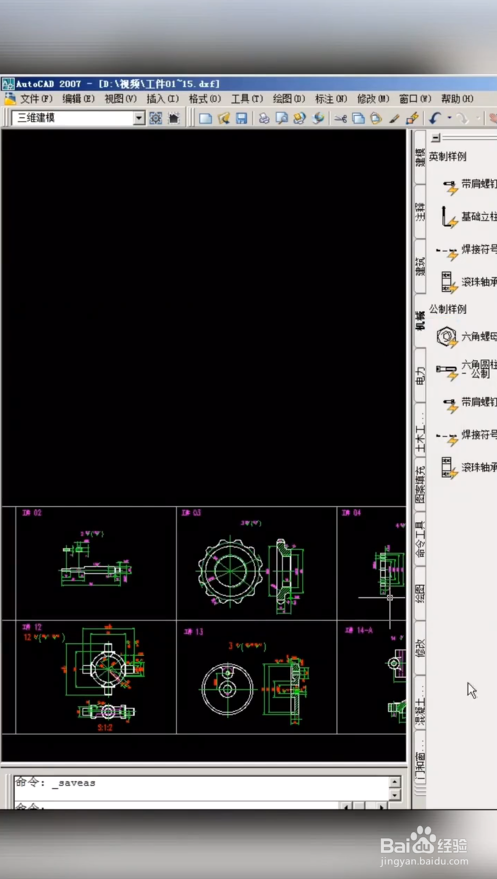Select 滚珠轴承 tool under 英制样例
Screen dimensions: 497x879
pos(468,281)
